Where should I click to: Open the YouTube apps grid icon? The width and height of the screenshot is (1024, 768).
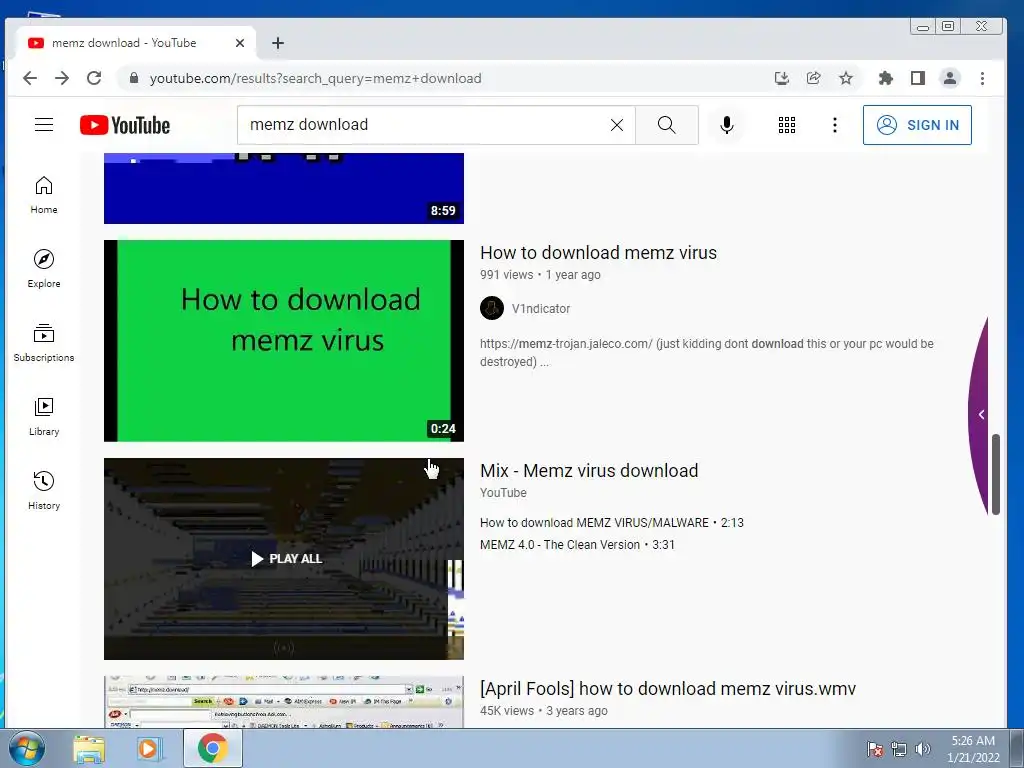[786, 125]
